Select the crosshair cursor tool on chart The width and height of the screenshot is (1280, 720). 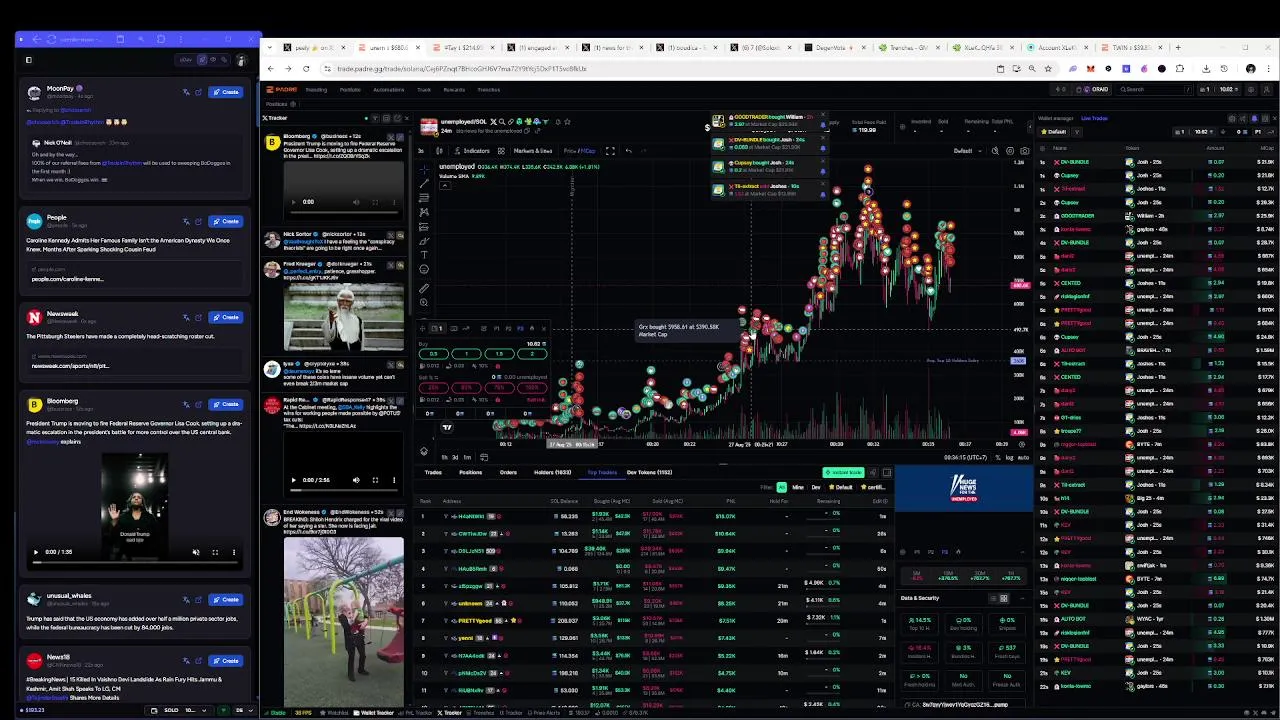tap(424, 169)
